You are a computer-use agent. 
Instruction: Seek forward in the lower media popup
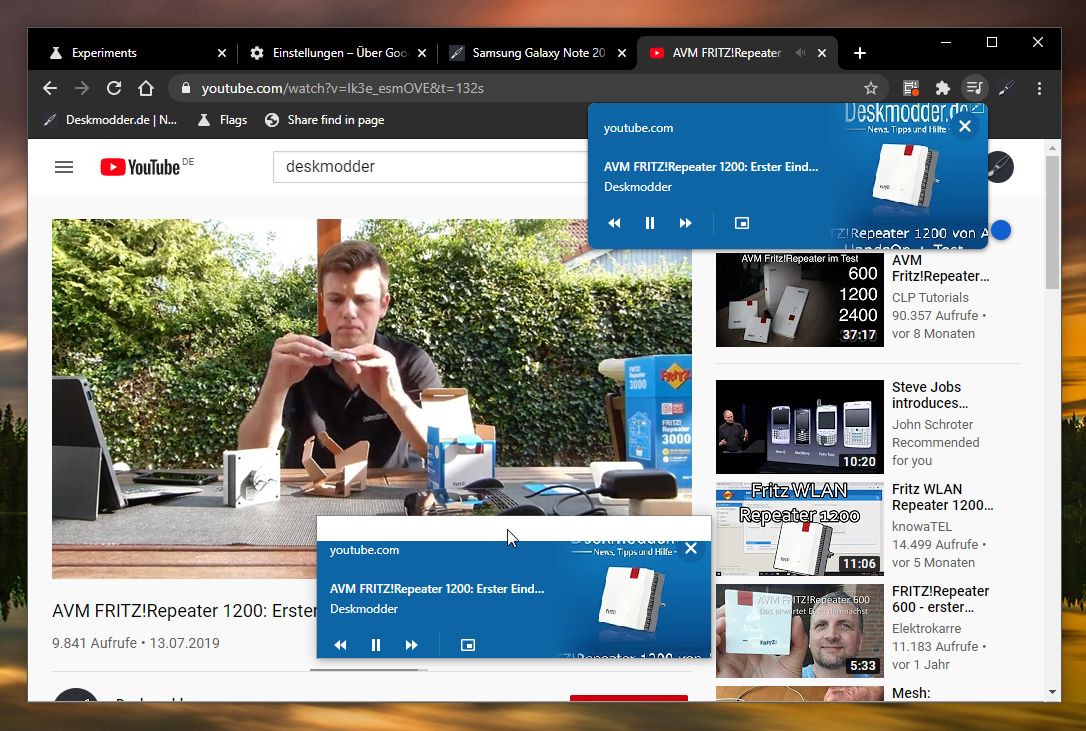point(411,645)
